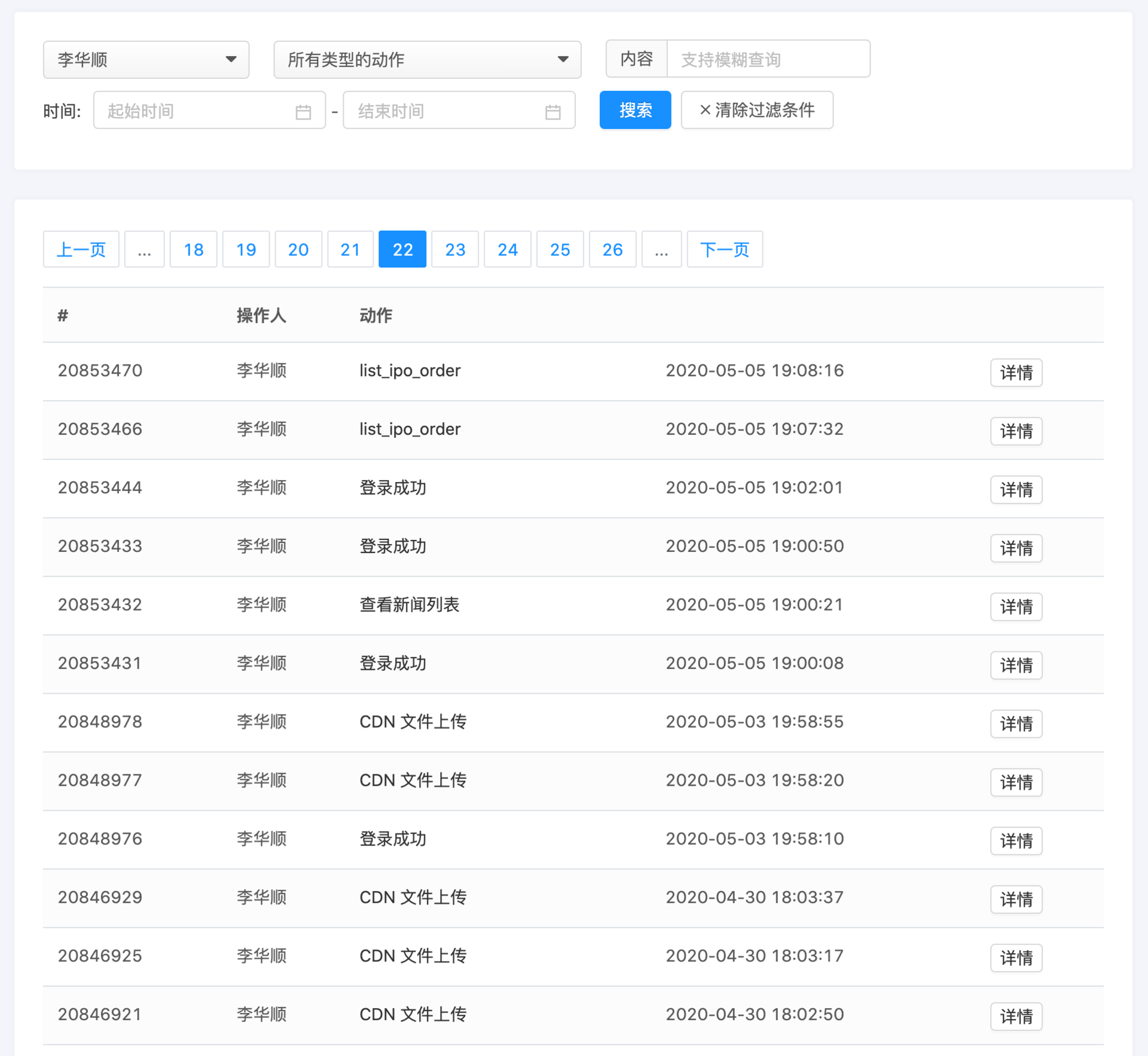Jump to page 23
Image resolution: width=1148 pixels, height=1056 pixels.
(455, 249)
